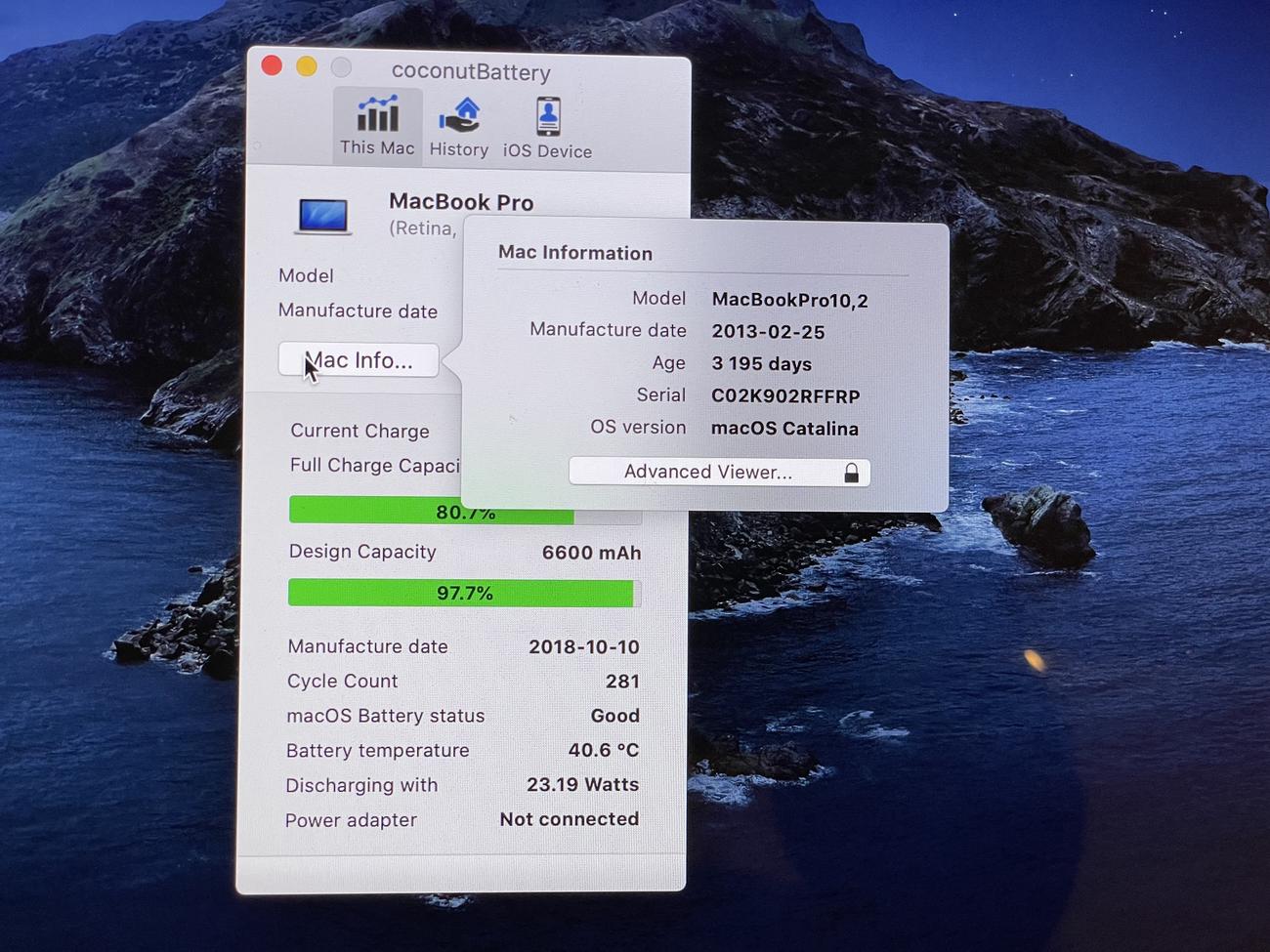This screenshot has width=1270, height=952.
Task: Click the 80.7% charge progress bar
Action: tap(465, 511)
